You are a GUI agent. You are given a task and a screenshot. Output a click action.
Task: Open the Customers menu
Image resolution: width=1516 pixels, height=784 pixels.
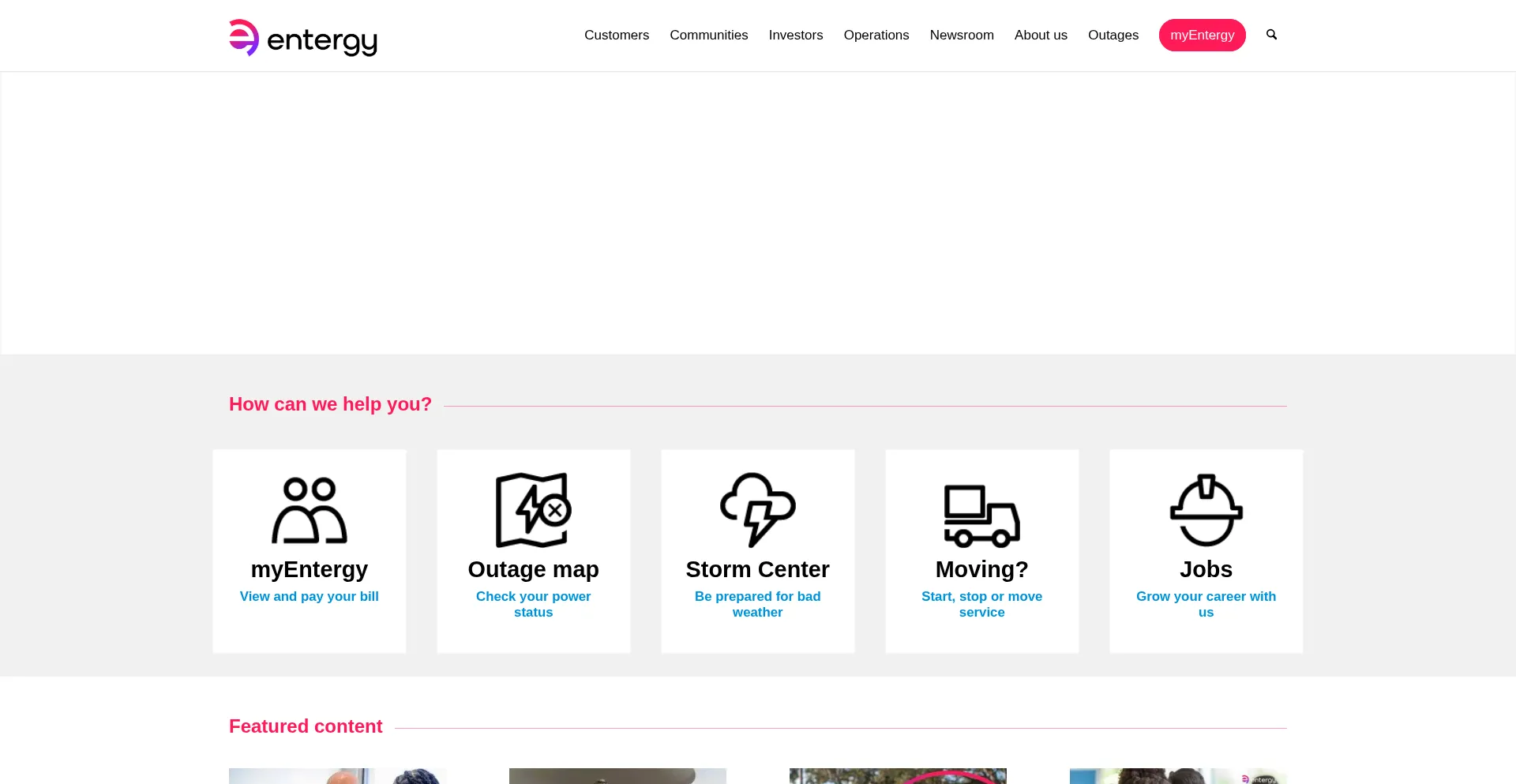click(617, 35)
